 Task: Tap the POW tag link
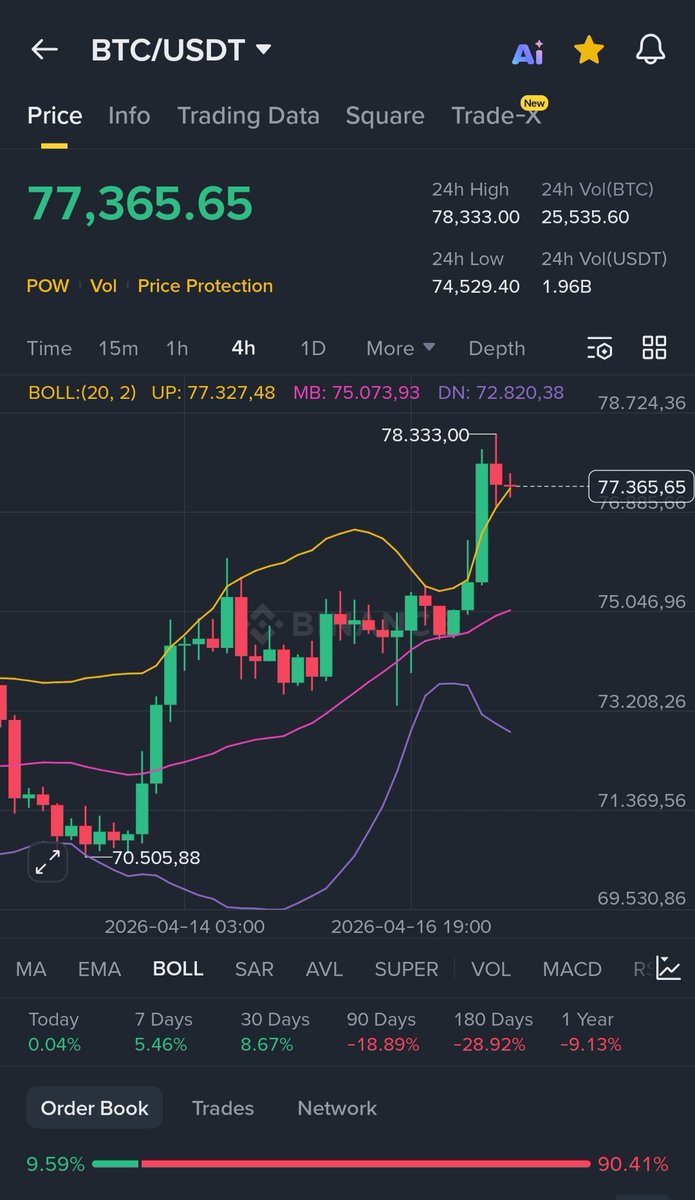tap(48, 286)
